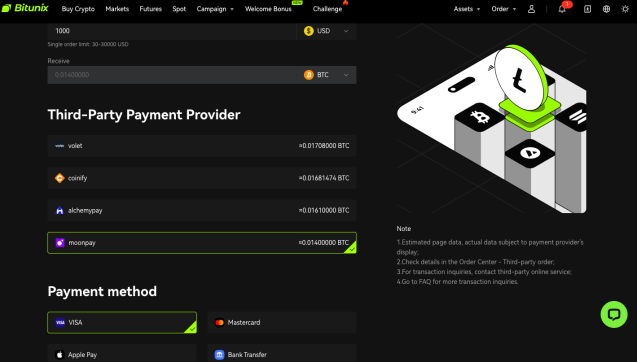Go to Futures

click(x=150, y=9)
